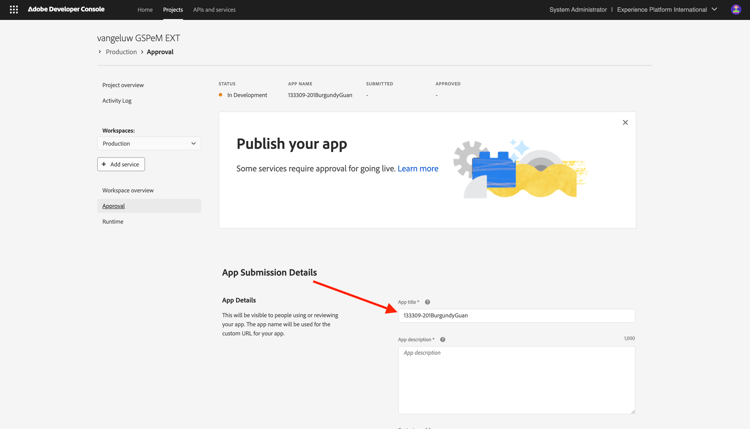Select Workspace overview in the sidebar

(128, 190)
